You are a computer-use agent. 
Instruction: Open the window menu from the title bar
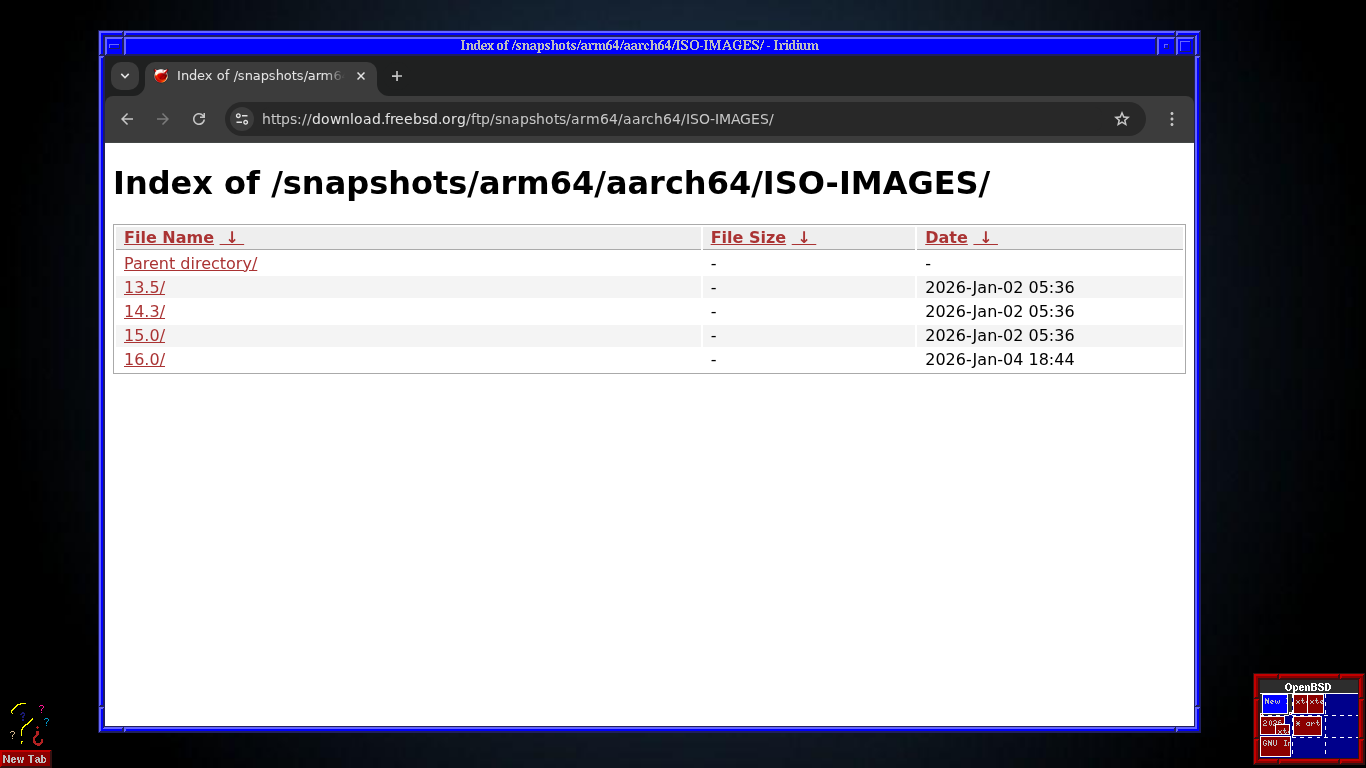113,45
